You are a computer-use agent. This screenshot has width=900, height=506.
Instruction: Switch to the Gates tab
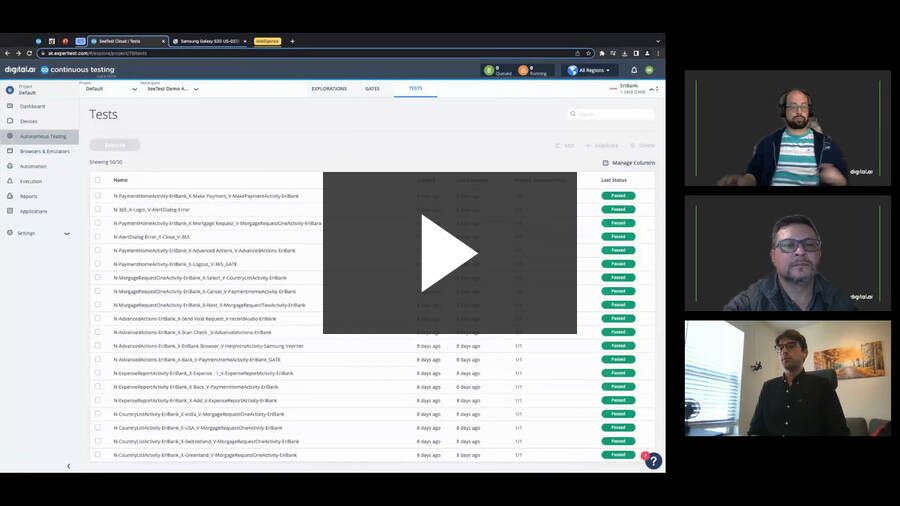coord(372,89)
